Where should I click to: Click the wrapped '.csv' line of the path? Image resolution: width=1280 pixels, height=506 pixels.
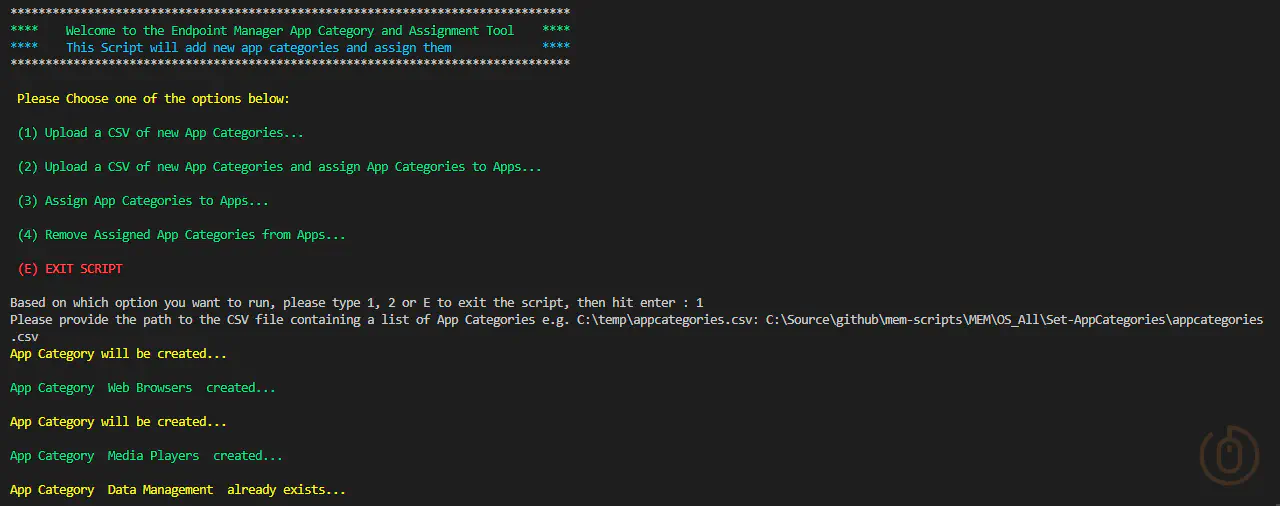(x=24, y=337)
